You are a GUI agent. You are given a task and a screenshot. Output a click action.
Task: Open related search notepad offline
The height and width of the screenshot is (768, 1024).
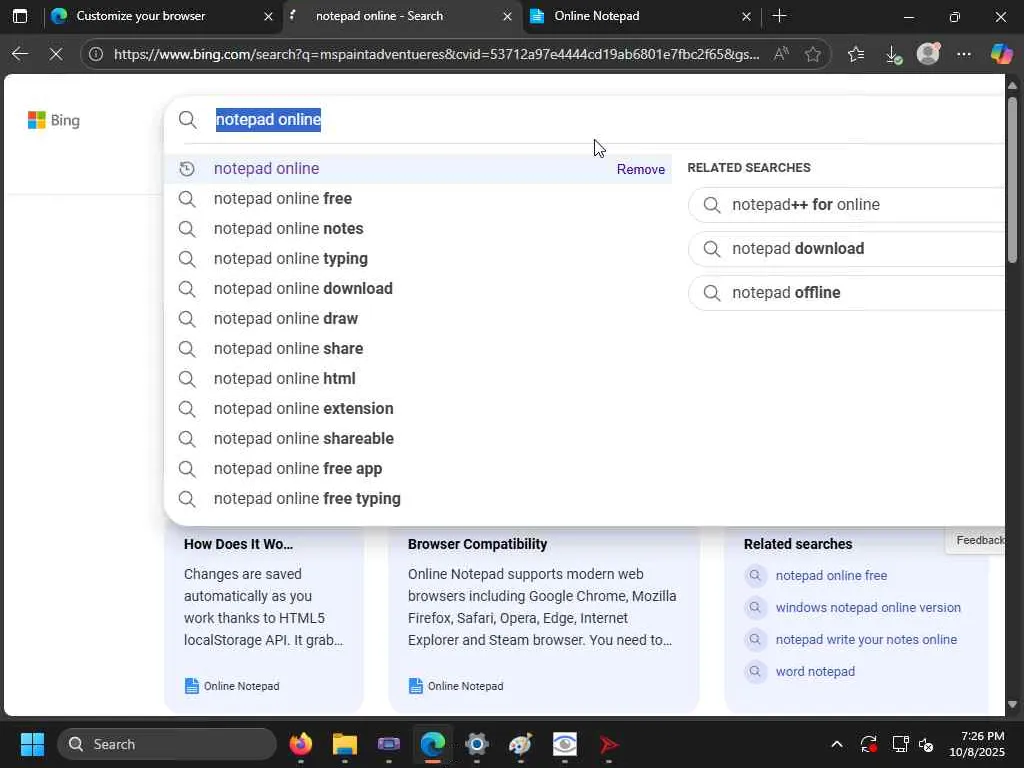[846, 293]
